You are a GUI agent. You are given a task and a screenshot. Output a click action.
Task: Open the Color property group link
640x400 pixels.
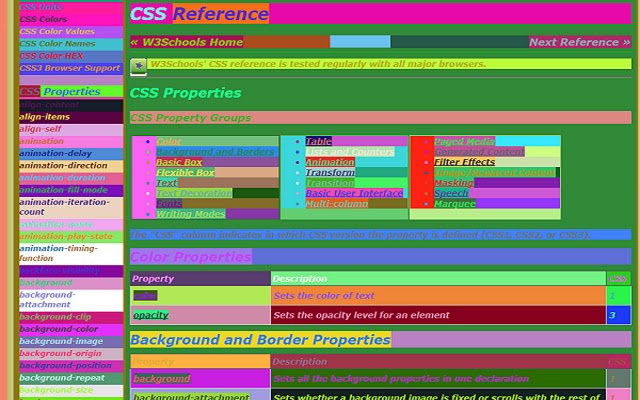click(168, 141)
